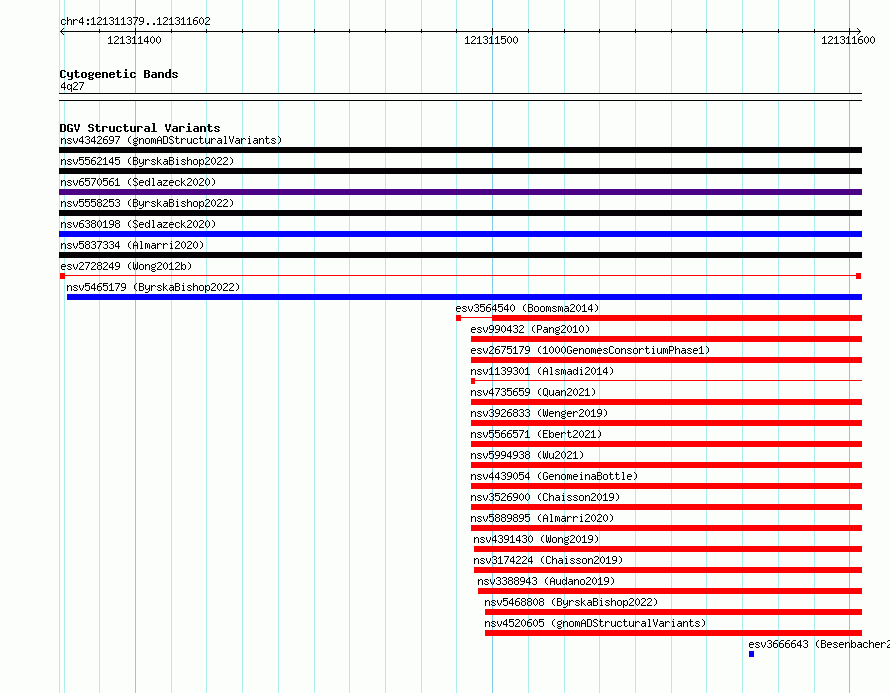Open the nsv3926833 Wenger2019 label
This screenshot has width=890, height=693.
[x=539, y=413]
